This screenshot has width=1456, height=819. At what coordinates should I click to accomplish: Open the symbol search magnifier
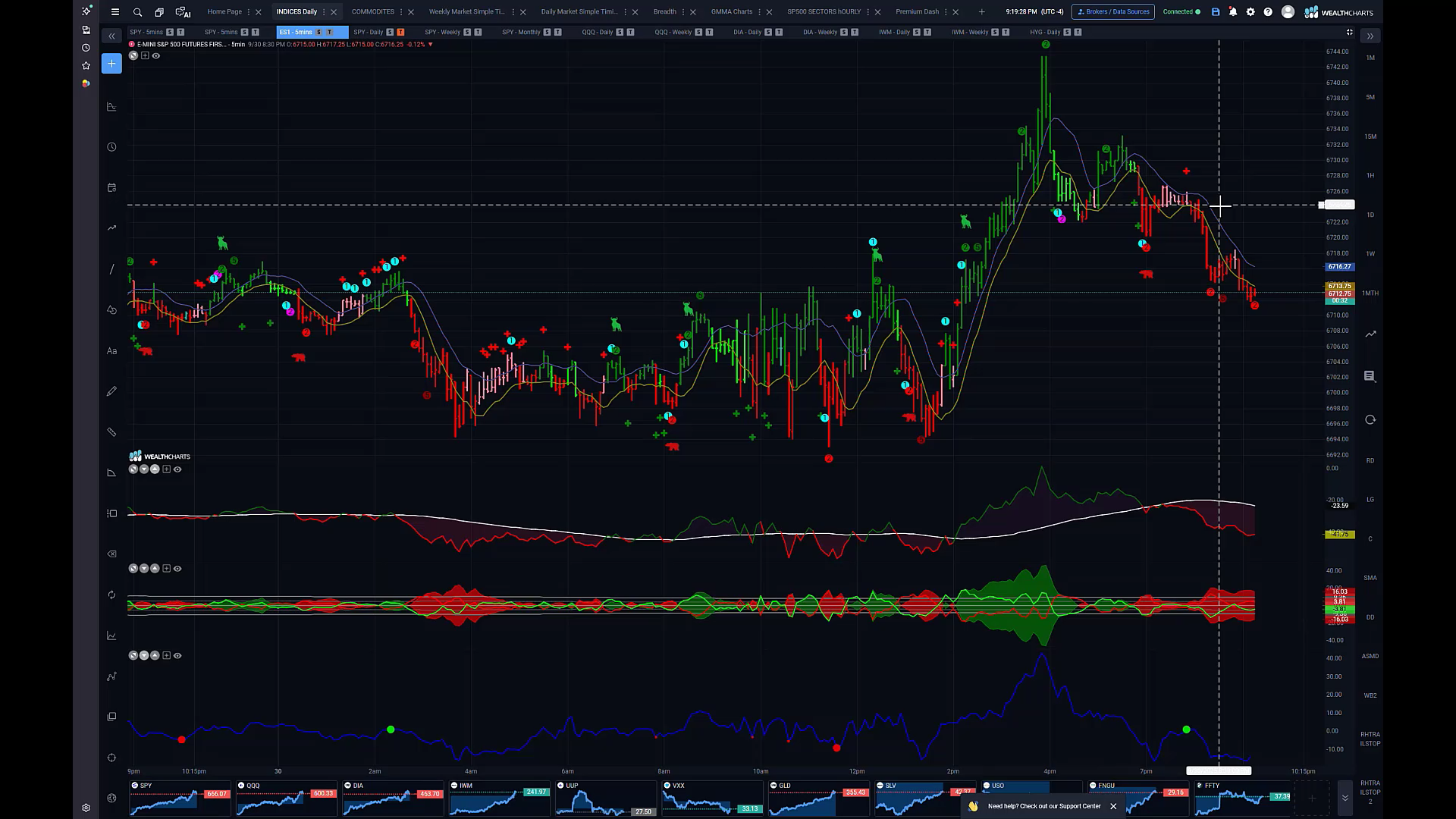[137, 12]
